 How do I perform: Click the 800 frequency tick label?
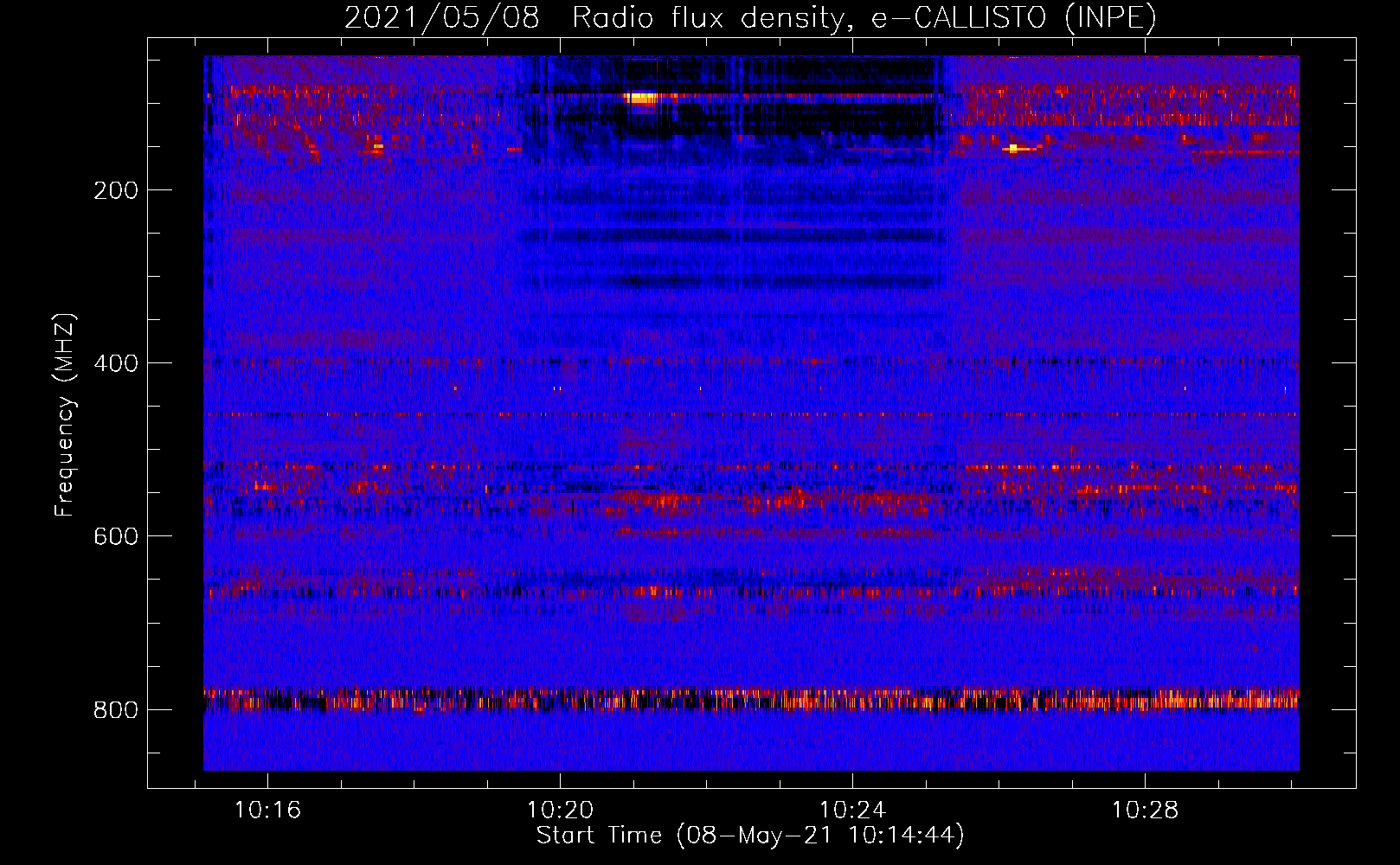[x=116, y=710]
